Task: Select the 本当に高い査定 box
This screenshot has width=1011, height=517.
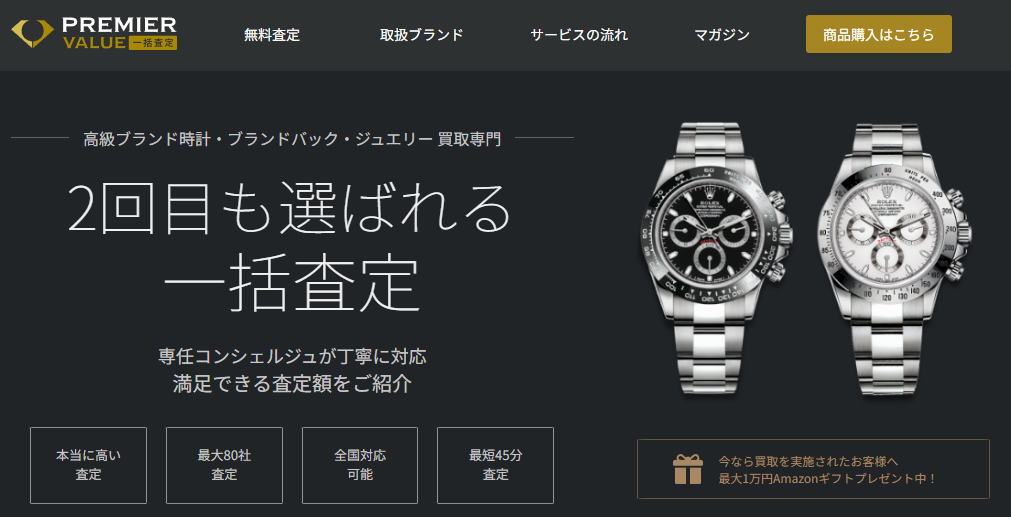Action: click(x=88, y=465)
